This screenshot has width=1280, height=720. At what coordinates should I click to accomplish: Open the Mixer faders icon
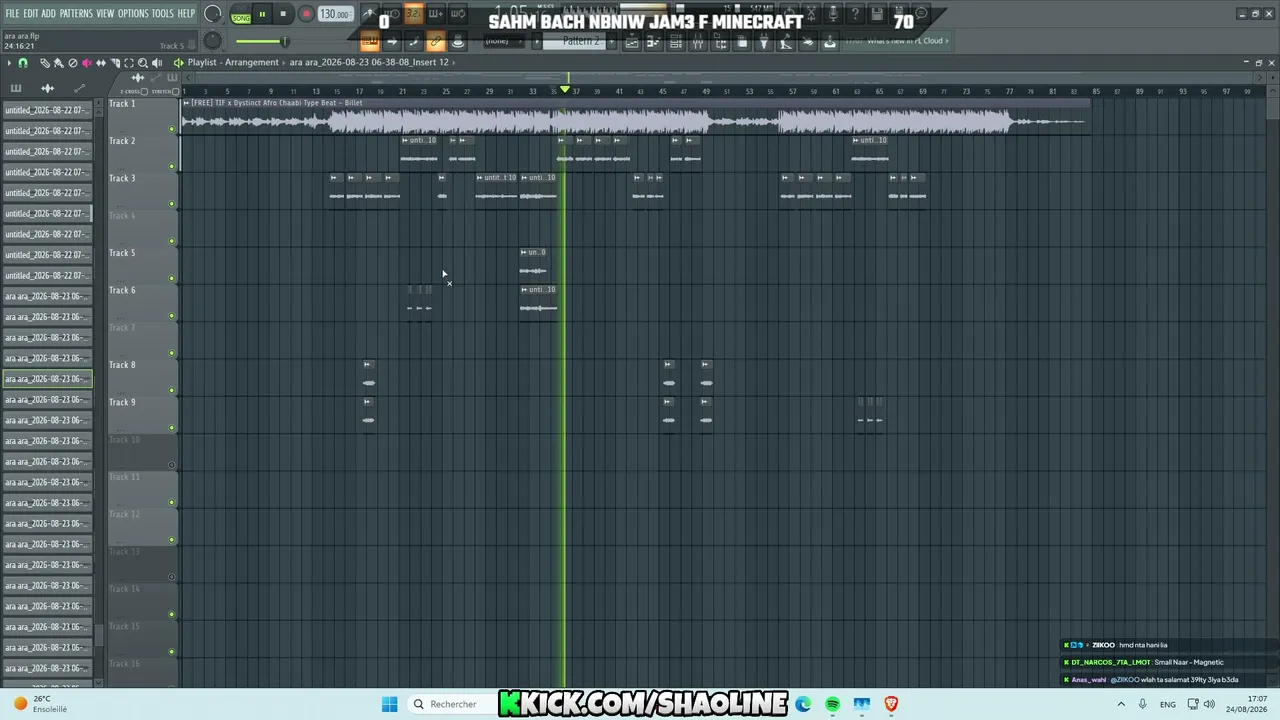(697, 41)
